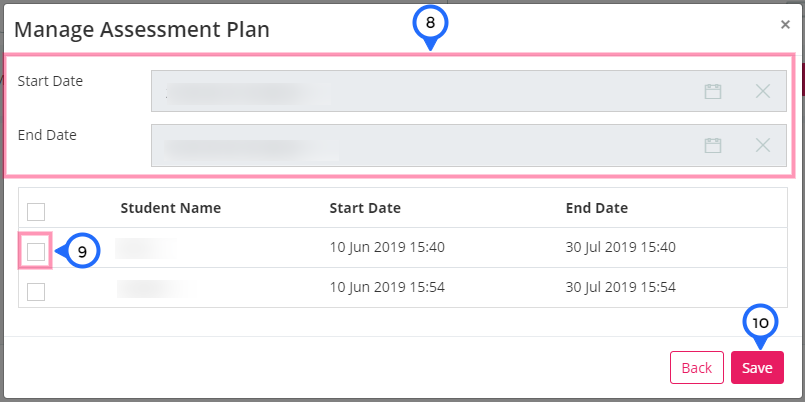Select the 30 Jul 2019 15:54 end date cell
Viewport: 805px width, 402px height.
pos(620,287)
